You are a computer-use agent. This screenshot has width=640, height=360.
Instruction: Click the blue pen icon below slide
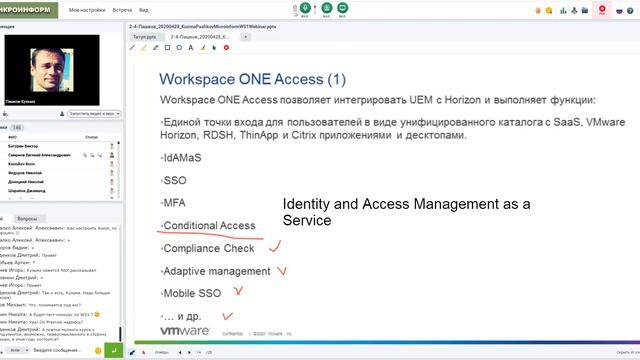pyautogui.click(x=132, y=352)
